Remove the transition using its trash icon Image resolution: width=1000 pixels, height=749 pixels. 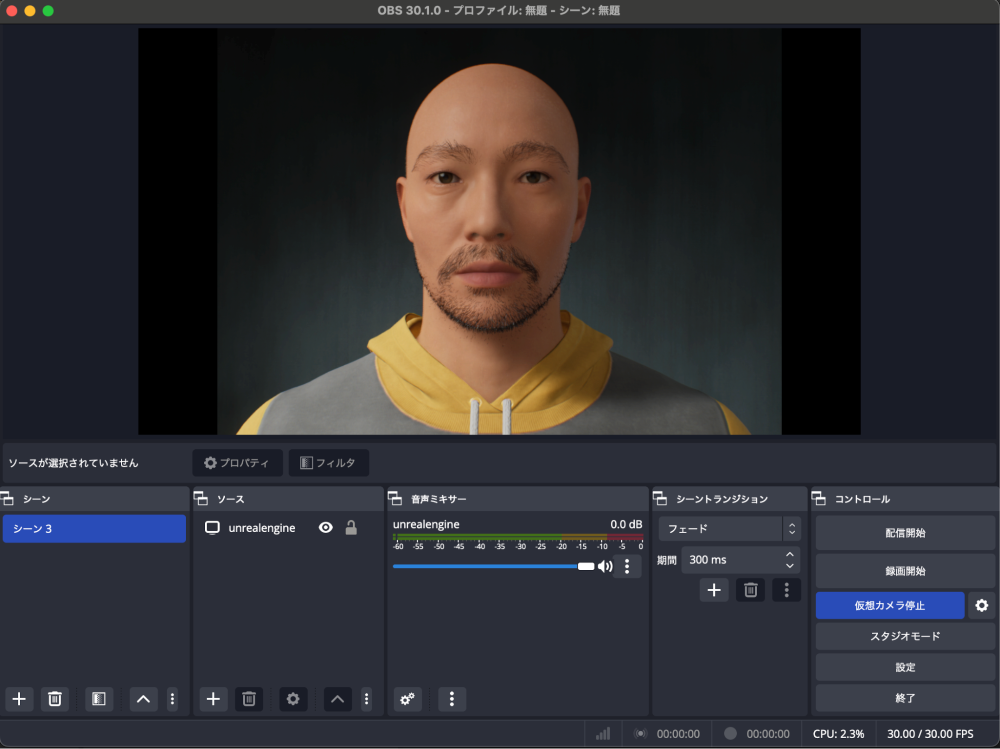(750, 590)
